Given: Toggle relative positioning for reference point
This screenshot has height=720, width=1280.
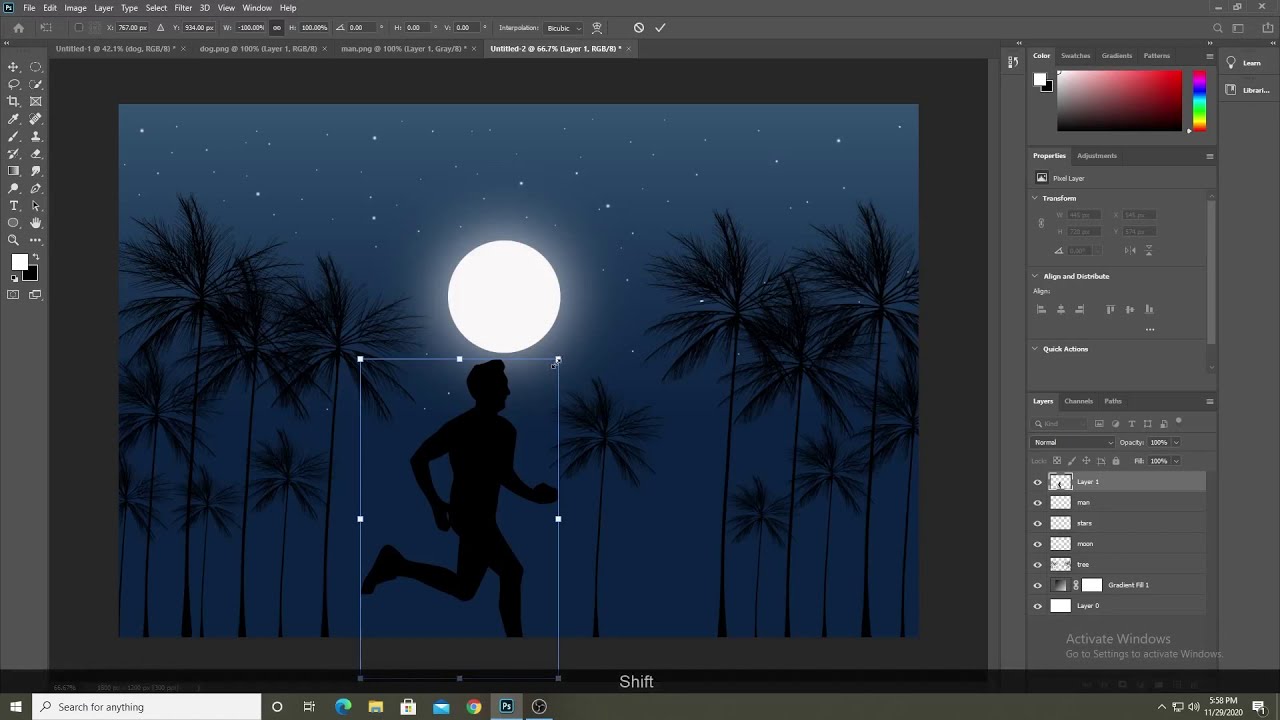Looking at the screenshot, I should (160, 28).
